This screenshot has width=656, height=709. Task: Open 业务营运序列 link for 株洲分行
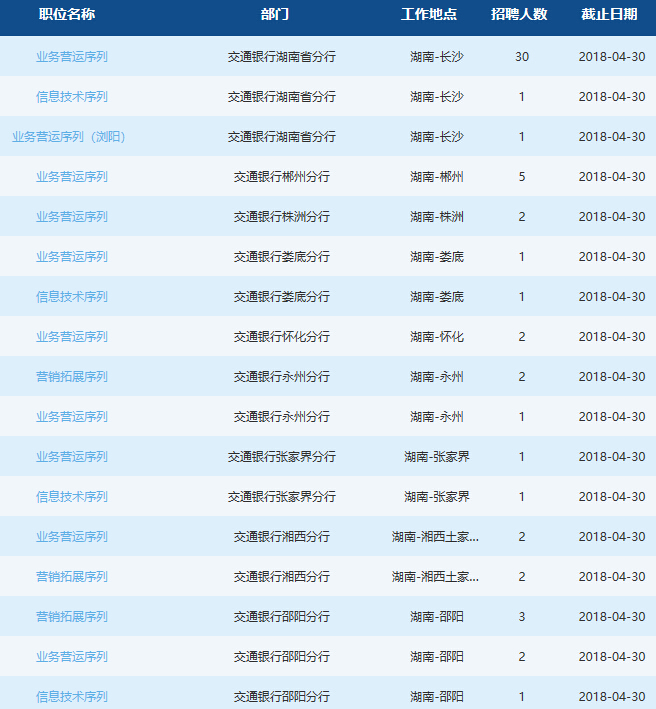click(72, 217)
